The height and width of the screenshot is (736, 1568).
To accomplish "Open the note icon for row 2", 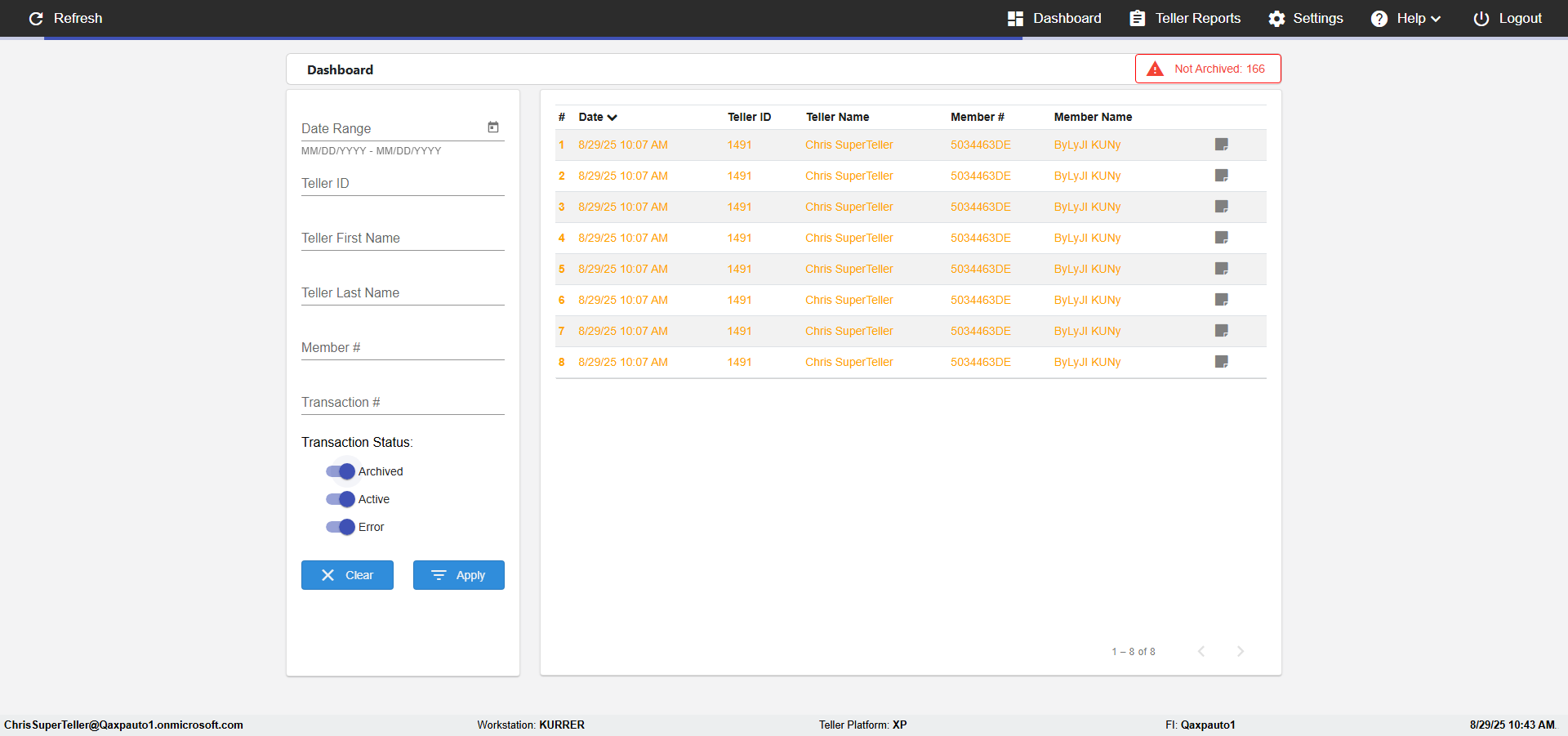I will coord(1222,176).
